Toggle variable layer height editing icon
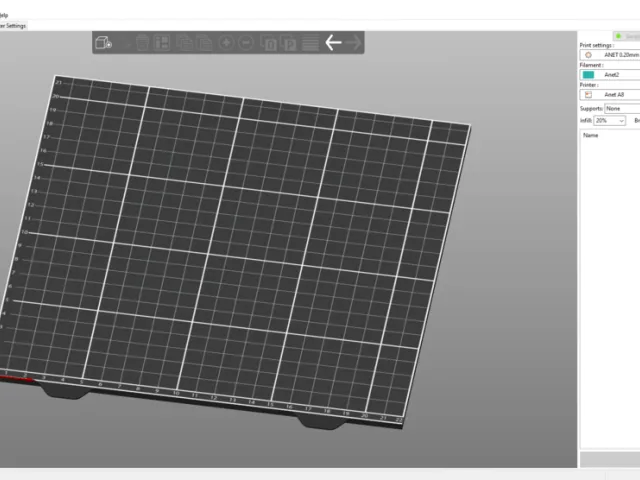Image resolution: width=640 pixels, height=480 pixels. pos(310,43)
